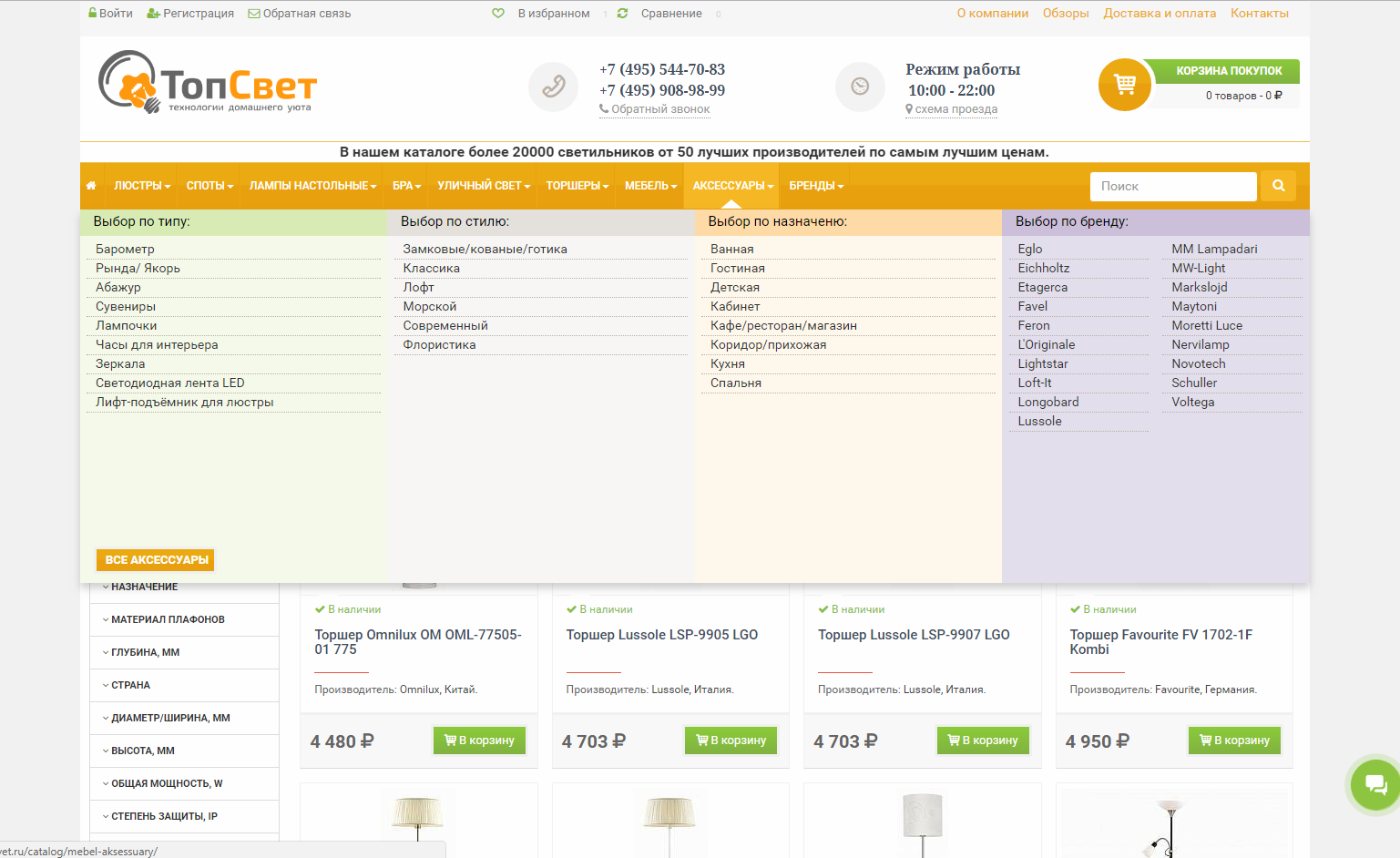Viewport: 1400px width, 858px height.
Task: Choose the Замковые/кованые/готика style
Action: [x=485, y=249]
